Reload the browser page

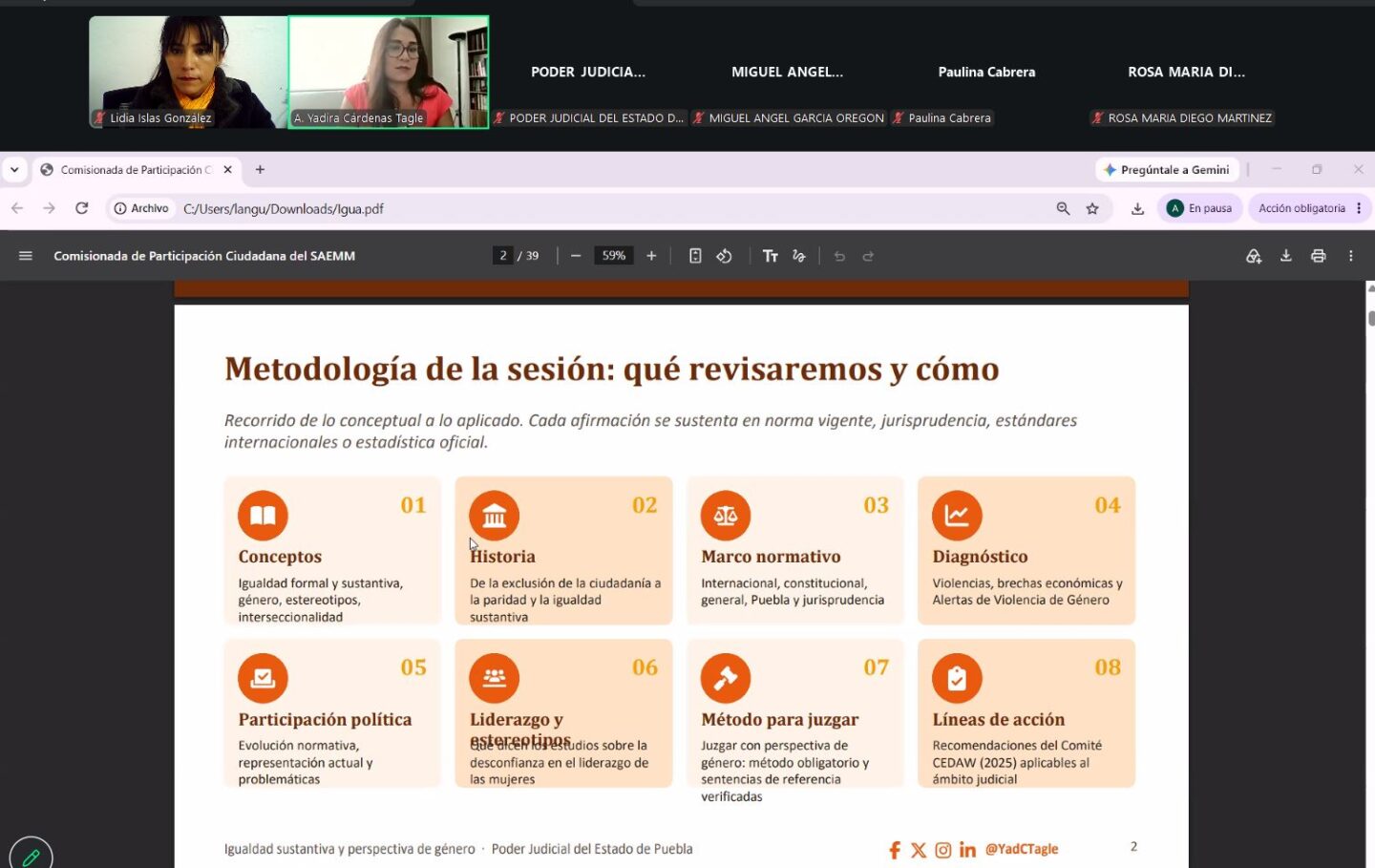(x=82, y=208)
